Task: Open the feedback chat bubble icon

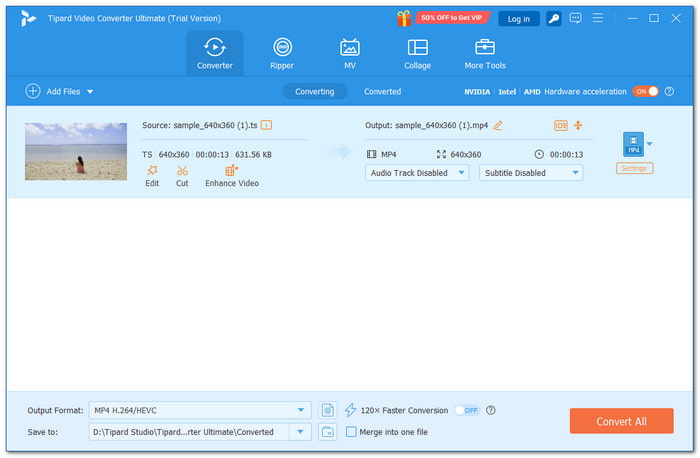Action: point(575,18)
